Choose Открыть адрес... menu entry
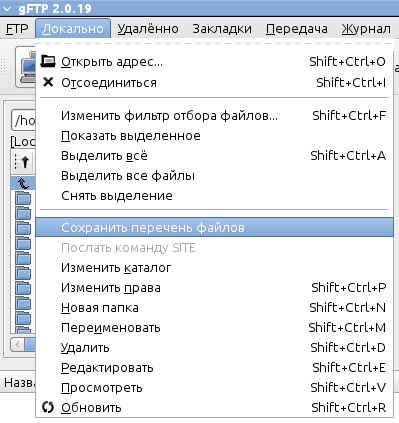This screenshot has width=399, height=423. point(214,62)
